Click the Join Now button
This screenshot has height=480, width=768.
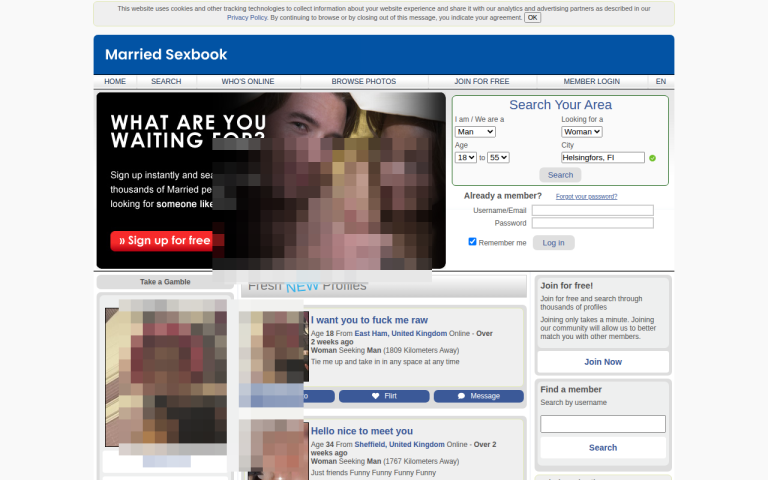pyautogui.click(x=603, y=362)
